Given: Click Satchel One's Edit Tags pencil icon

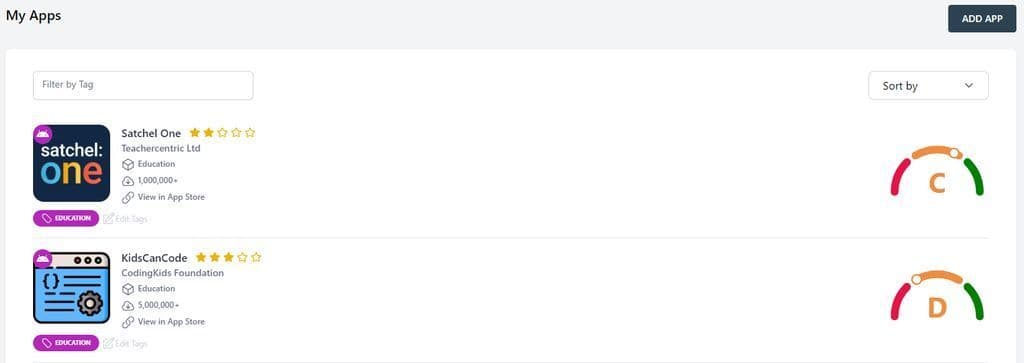Looking at the screenshot, I should click(x=108, y=219).
